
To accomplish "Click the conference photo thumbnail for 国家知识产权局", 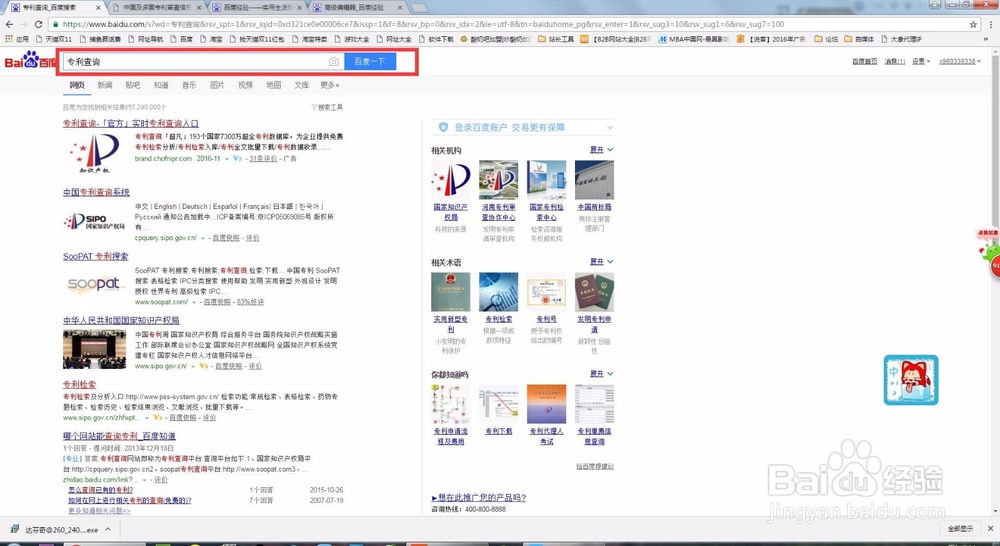I will click(x=94, y=349).
